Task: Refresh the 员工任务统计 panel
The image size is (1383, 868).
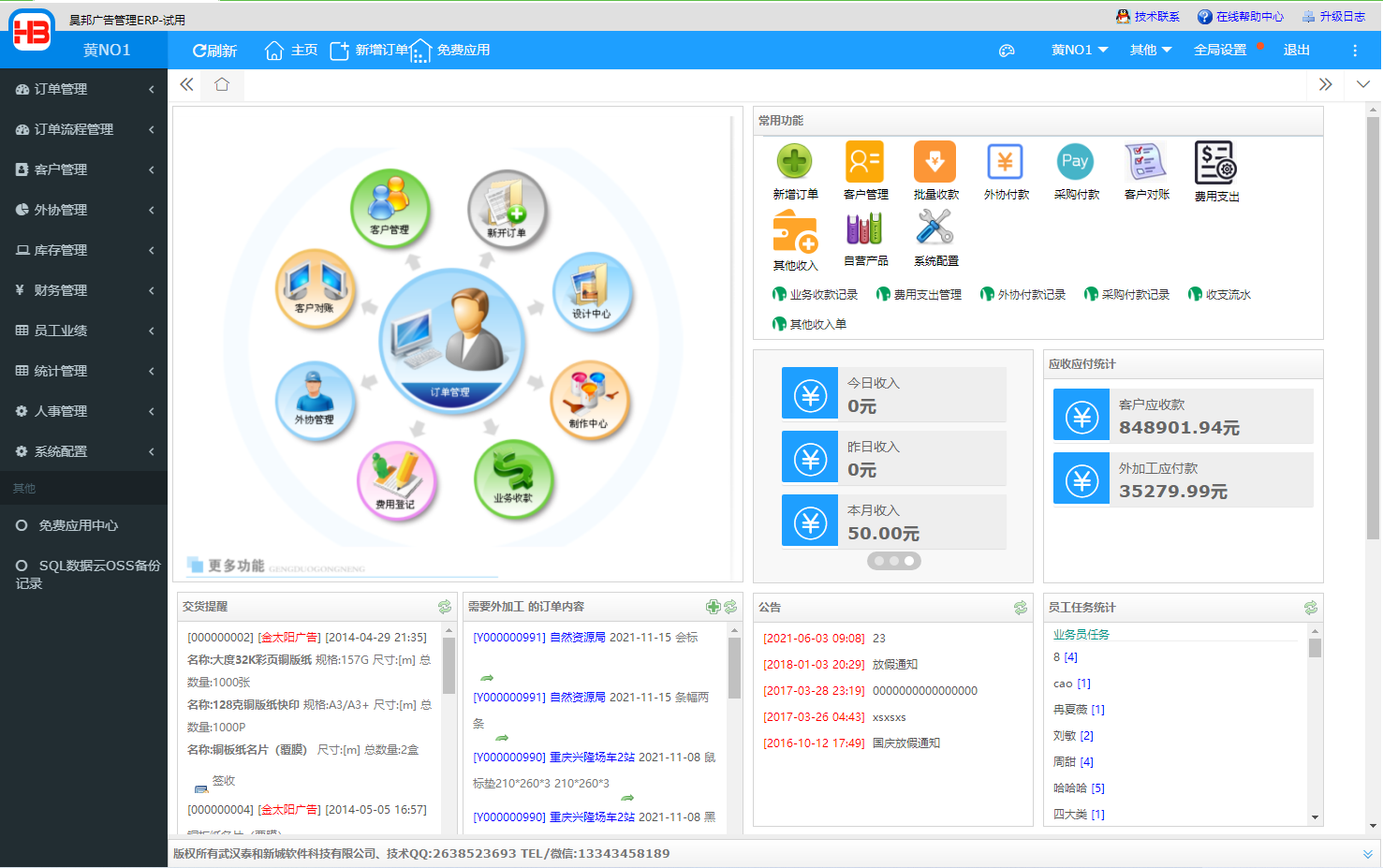Action: [x=1311, y=608]
